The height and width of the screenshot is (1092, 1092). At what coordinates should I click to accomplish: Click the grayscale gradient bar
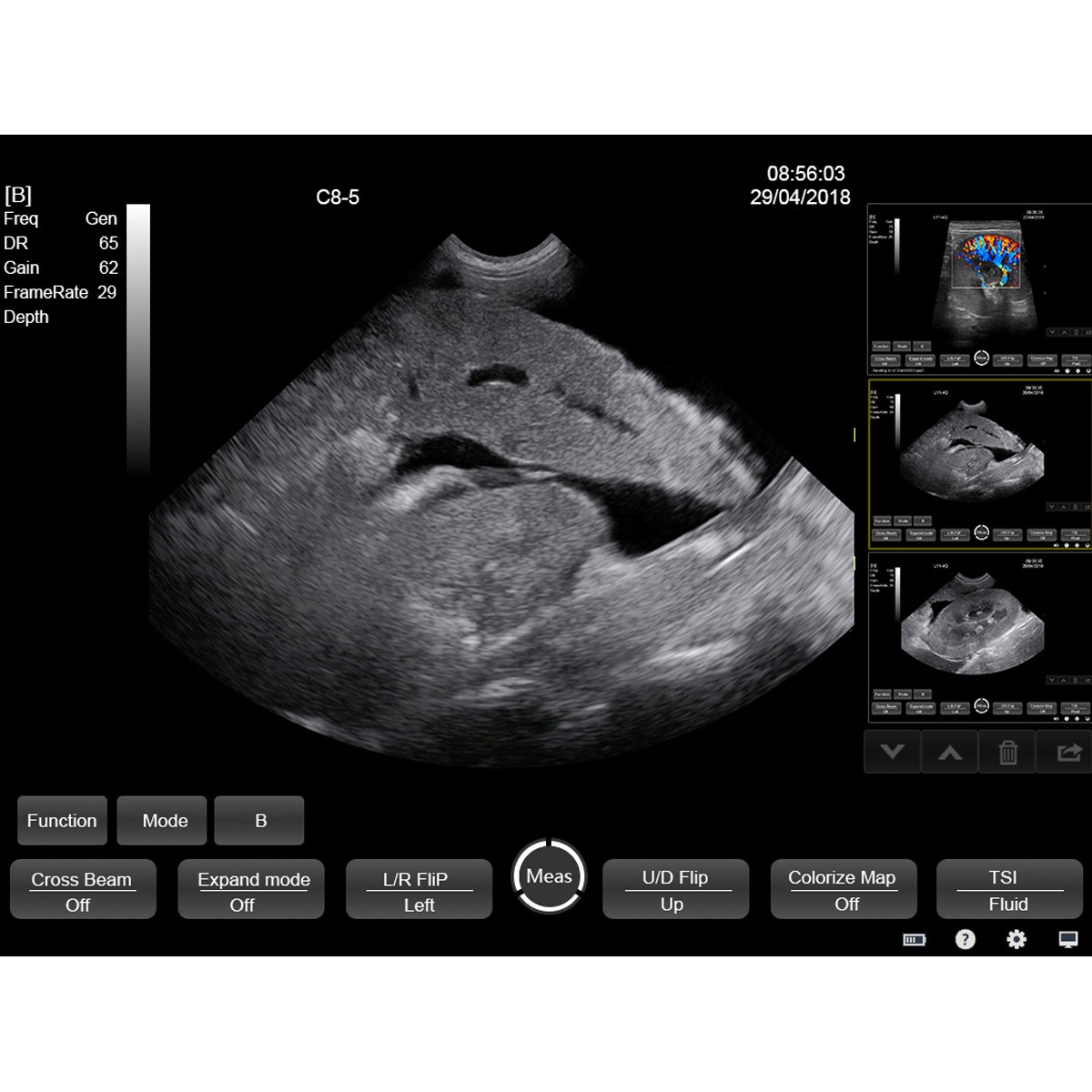(138, 337)
